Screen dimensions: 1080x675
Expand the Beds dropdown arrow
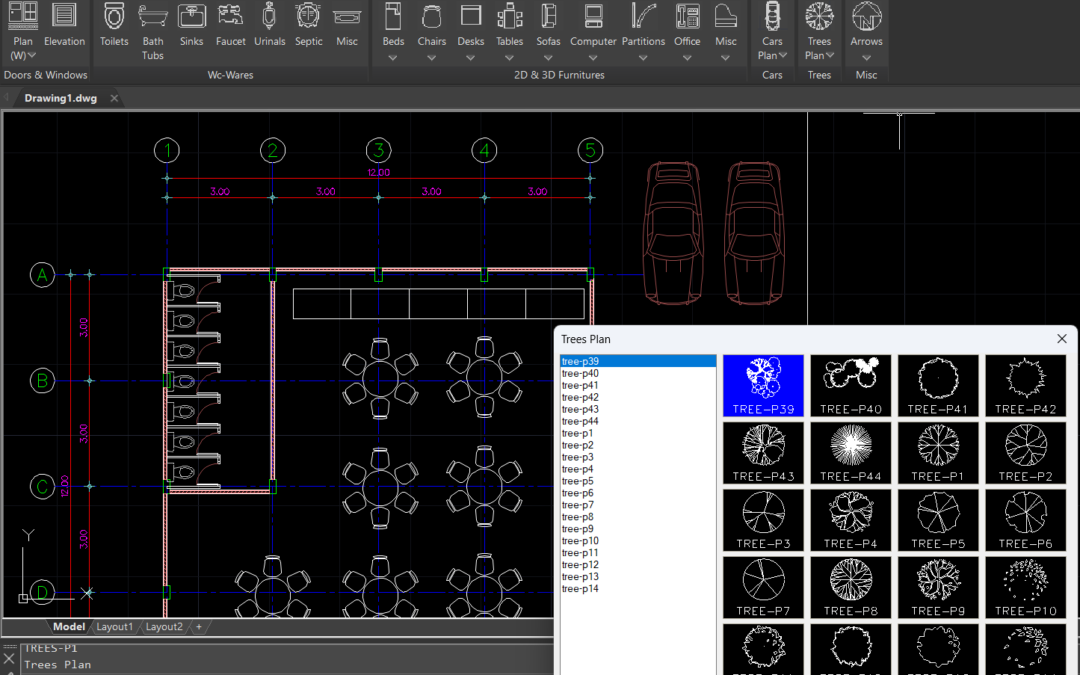(393, 58)
